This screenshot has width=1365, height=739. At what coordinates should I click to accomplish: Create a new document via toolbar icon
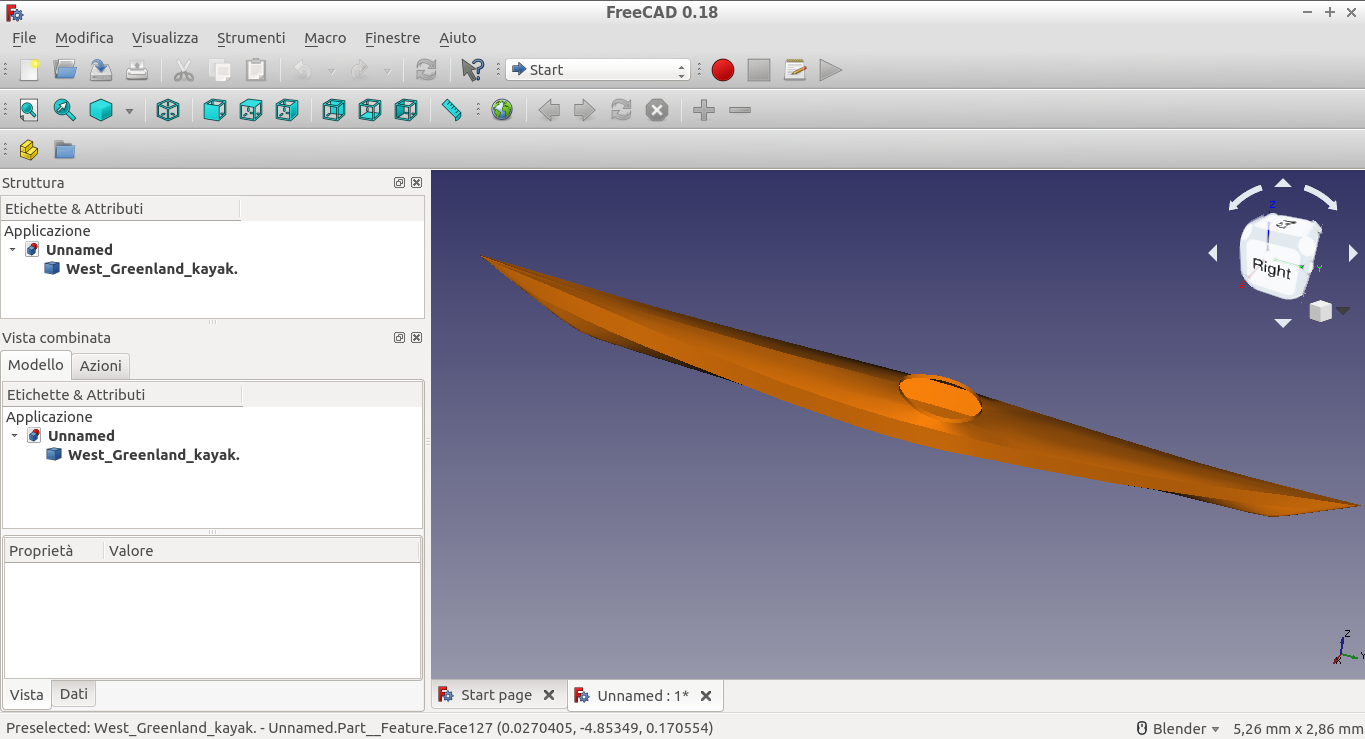(29, 70)
